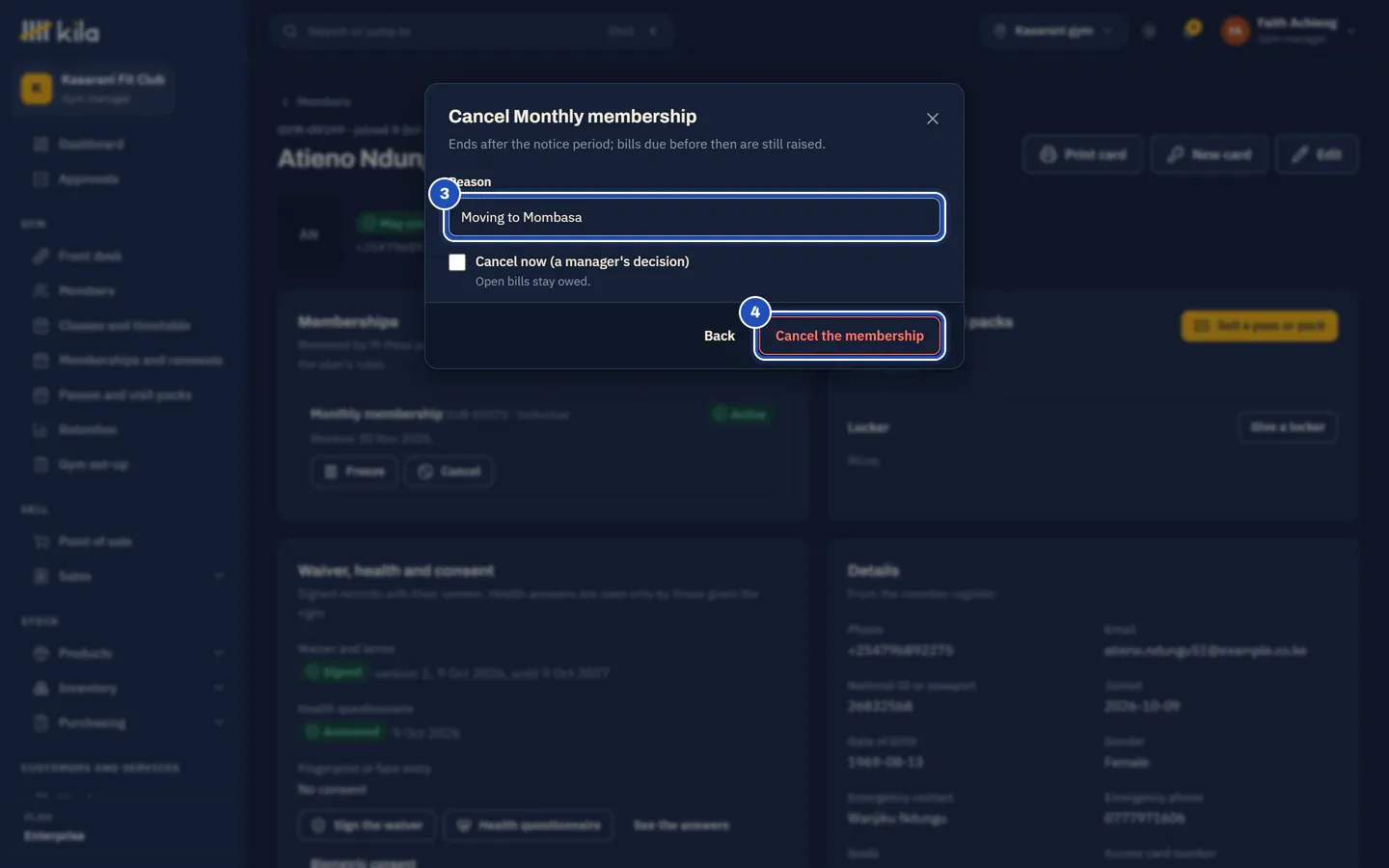1389x868 pixels.
Task: Open Point of sale cart icon
Action: coord(41,541)
